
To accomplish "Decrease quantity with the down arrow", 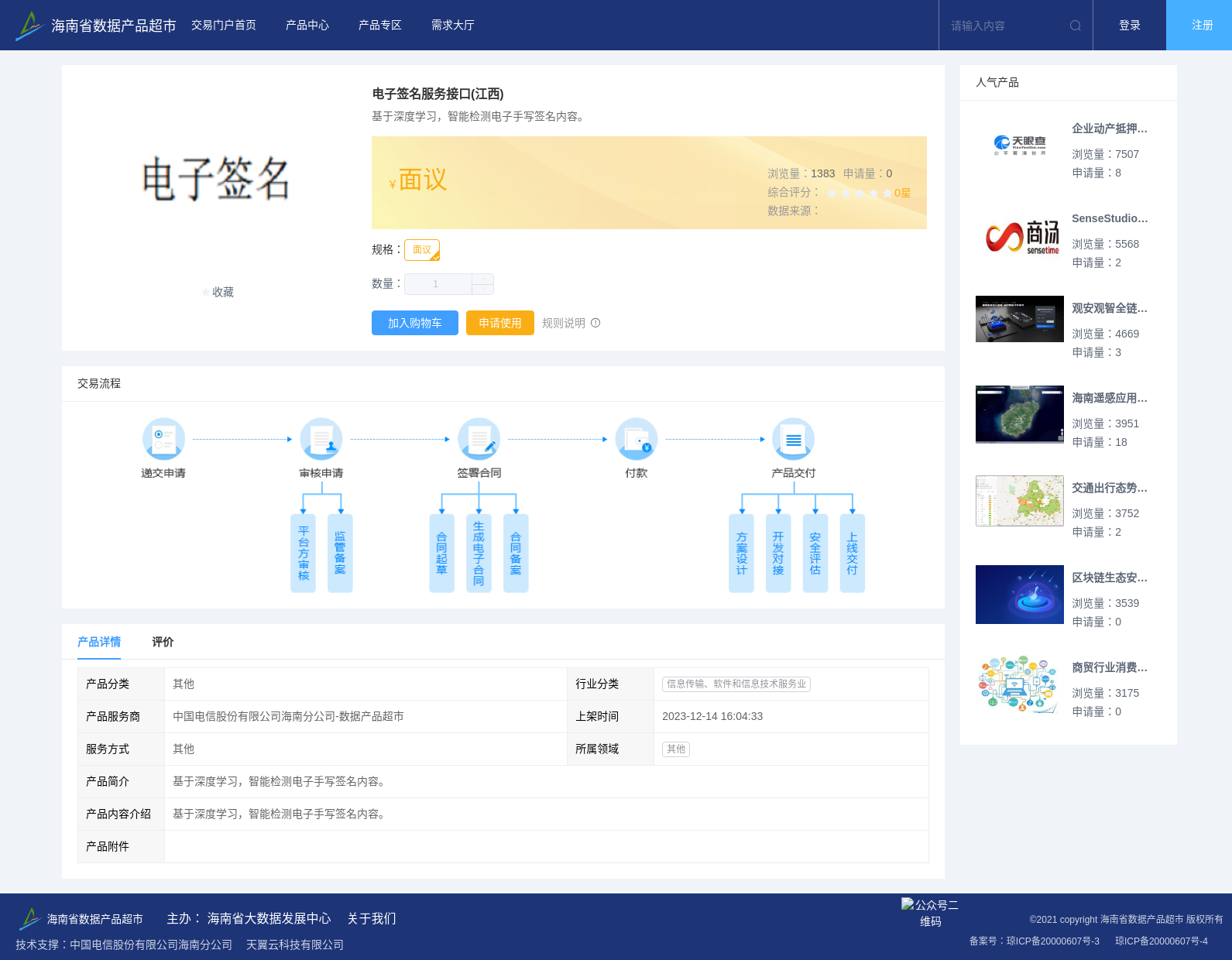I will pyautogui.click(x=483, y=290).
